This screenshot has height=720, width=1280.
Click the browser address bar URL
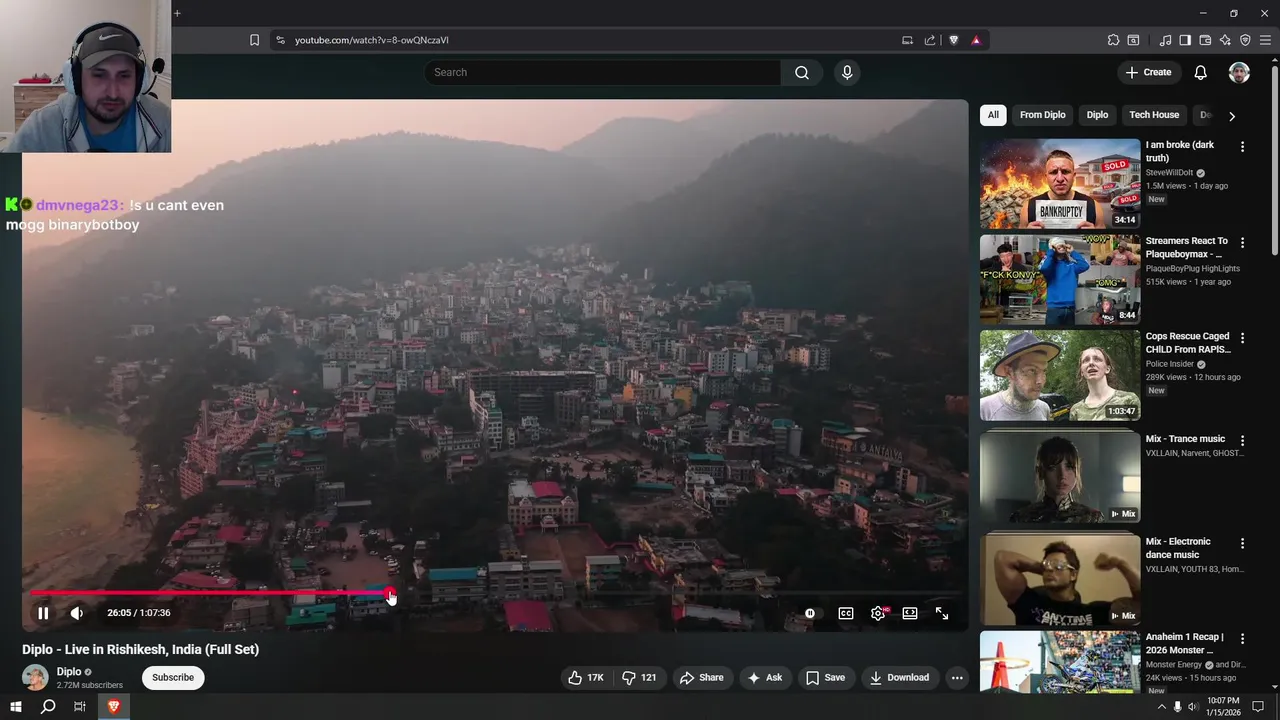click(372, 40)
